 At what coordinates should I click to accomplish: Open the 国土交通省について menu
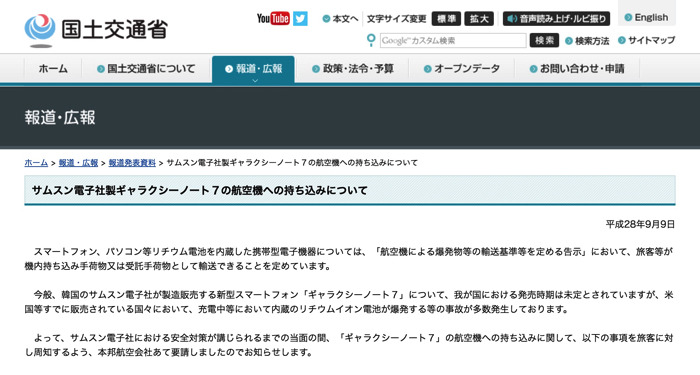click(x=146, y=69)
